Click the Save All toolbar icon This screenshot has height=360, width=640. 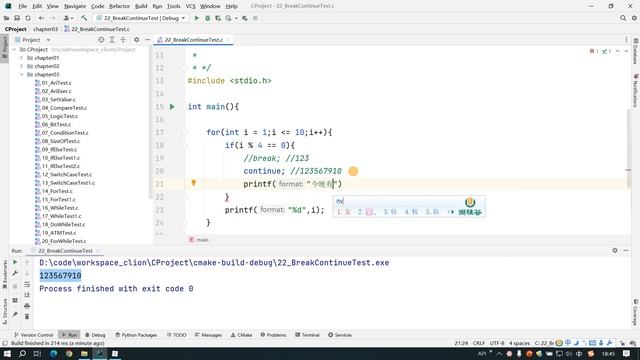point(17,18)
